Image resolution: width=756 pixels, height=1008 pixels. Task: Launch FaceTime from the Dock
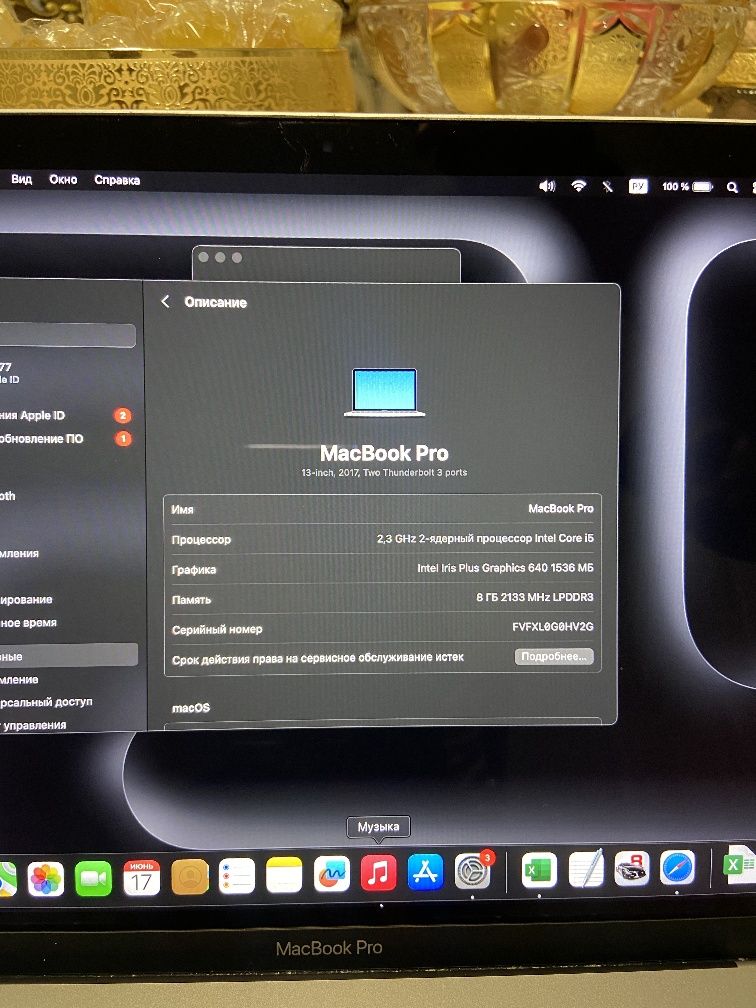(94, 878)
